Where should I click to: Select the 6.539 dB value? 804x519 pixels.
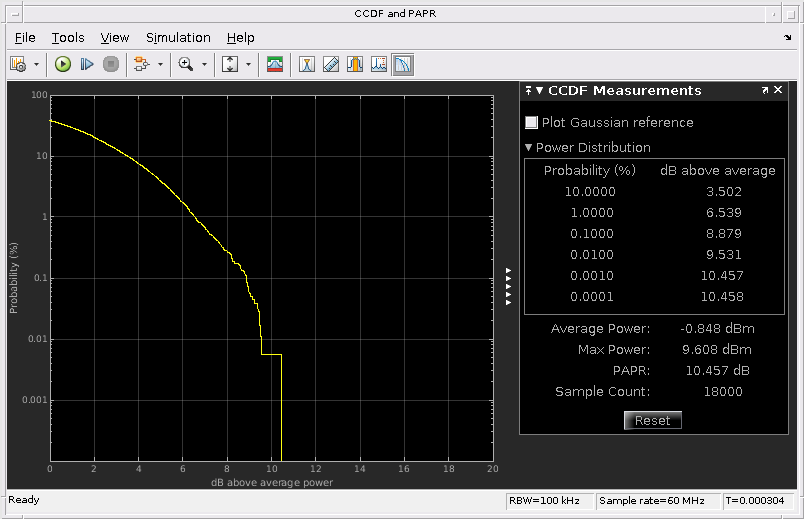pos(723,213)
